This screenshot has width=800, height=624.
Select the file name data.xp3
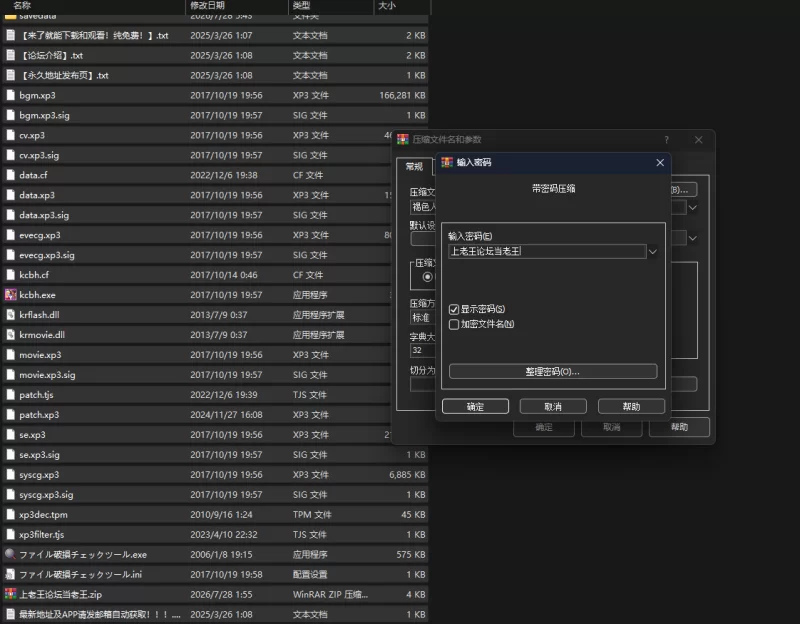[x=37, y=195]
